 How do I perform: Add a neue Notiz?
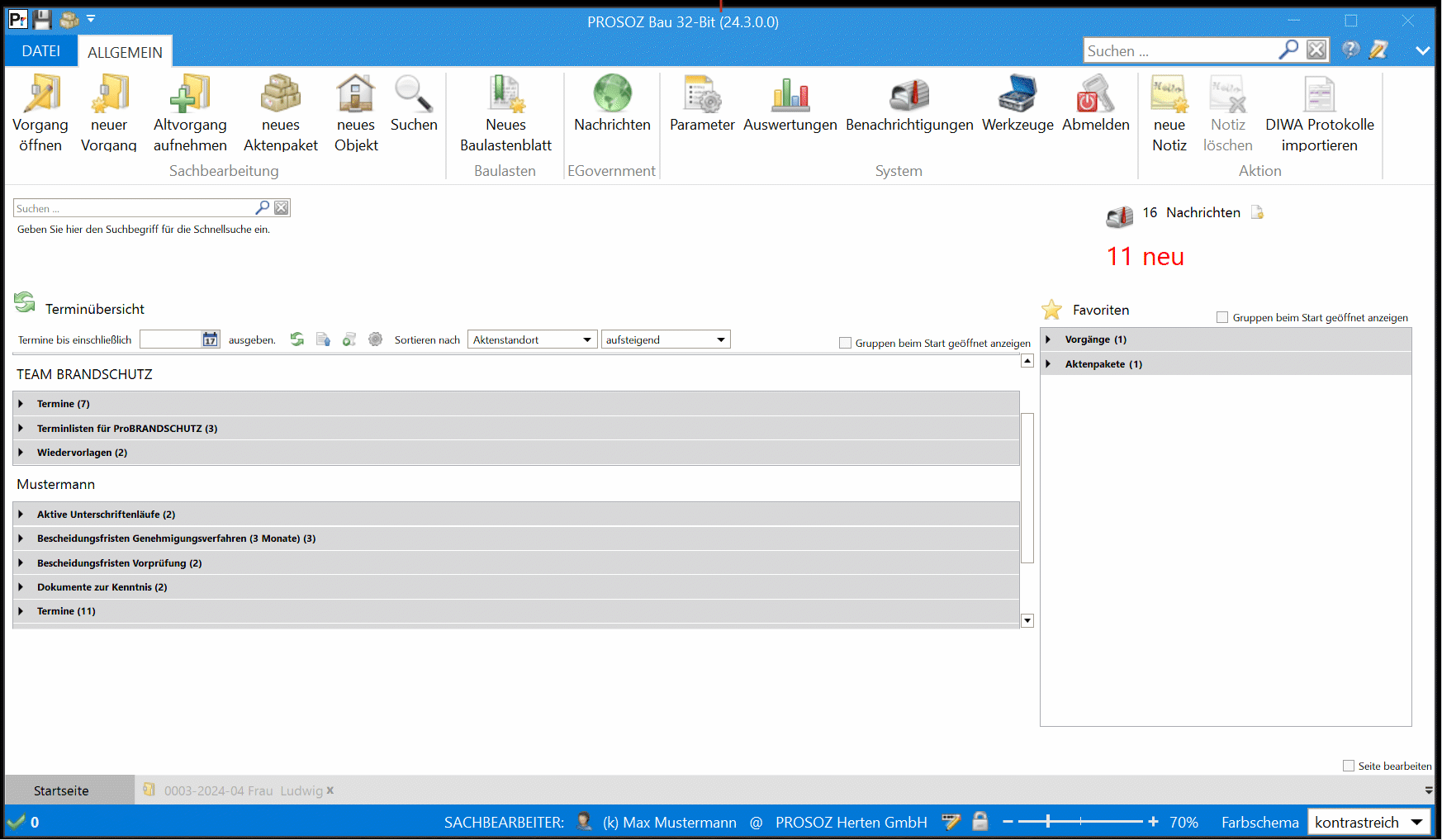[1169, 113]
